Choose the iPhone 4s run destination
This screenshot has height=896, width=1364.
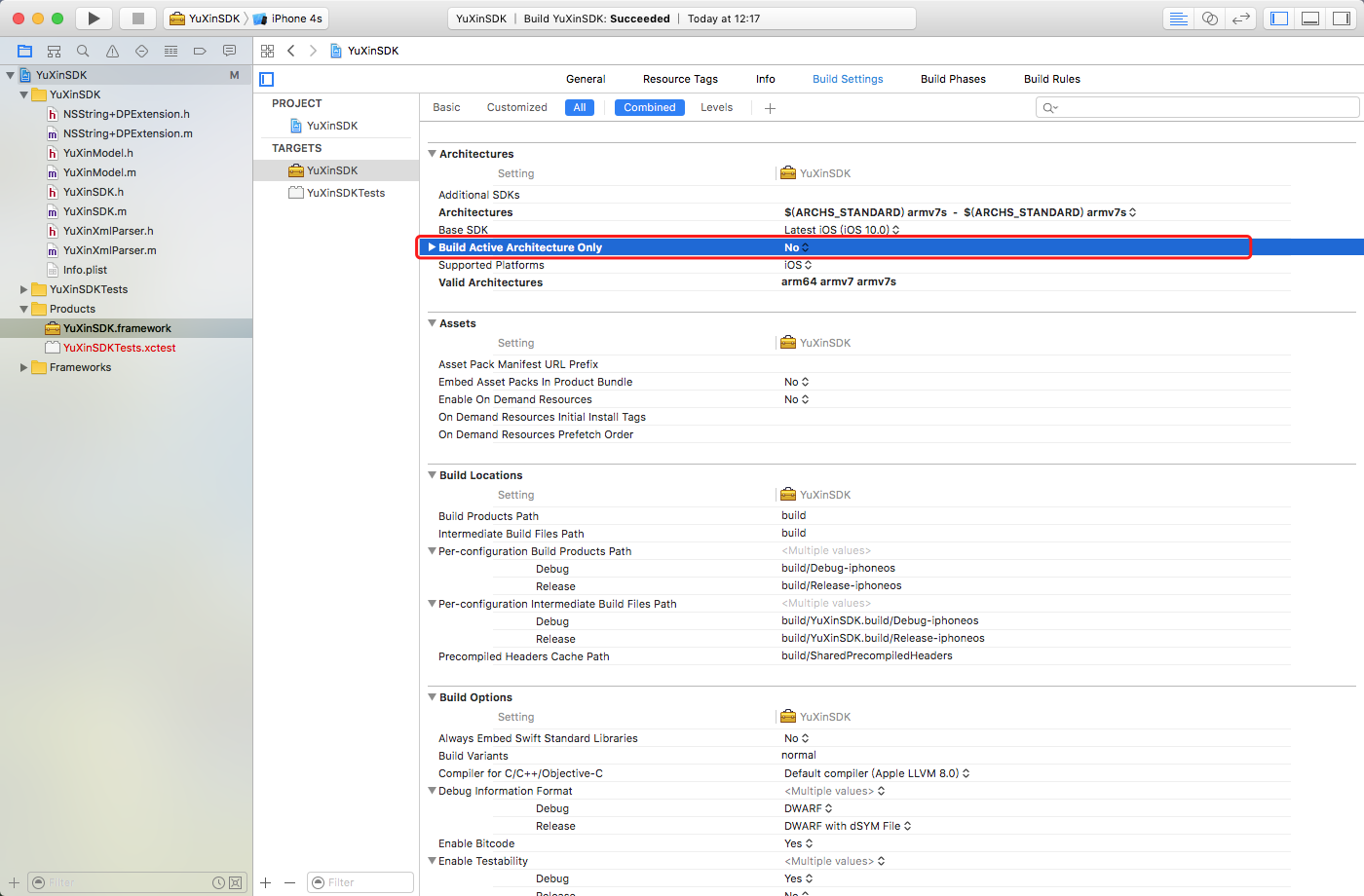288,19
